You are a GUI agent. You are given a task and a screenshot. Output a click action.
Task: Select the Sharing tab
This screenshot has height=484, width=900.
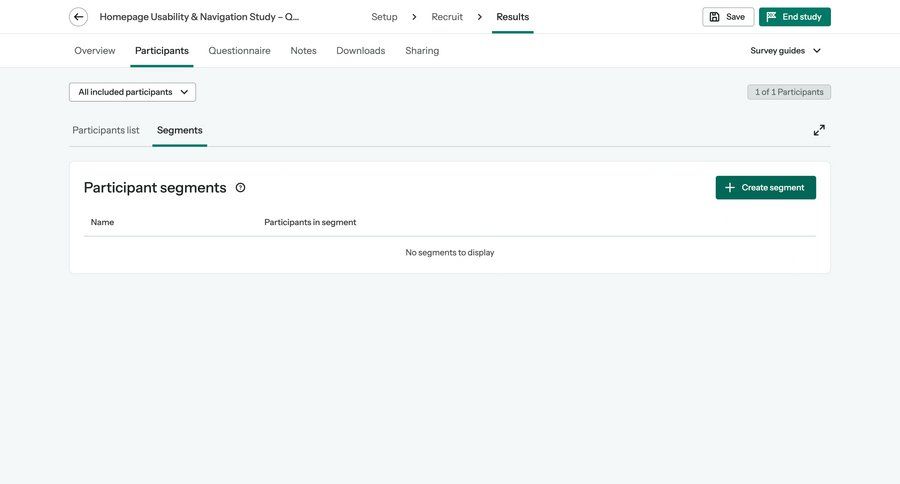click(x=422, y=51)
